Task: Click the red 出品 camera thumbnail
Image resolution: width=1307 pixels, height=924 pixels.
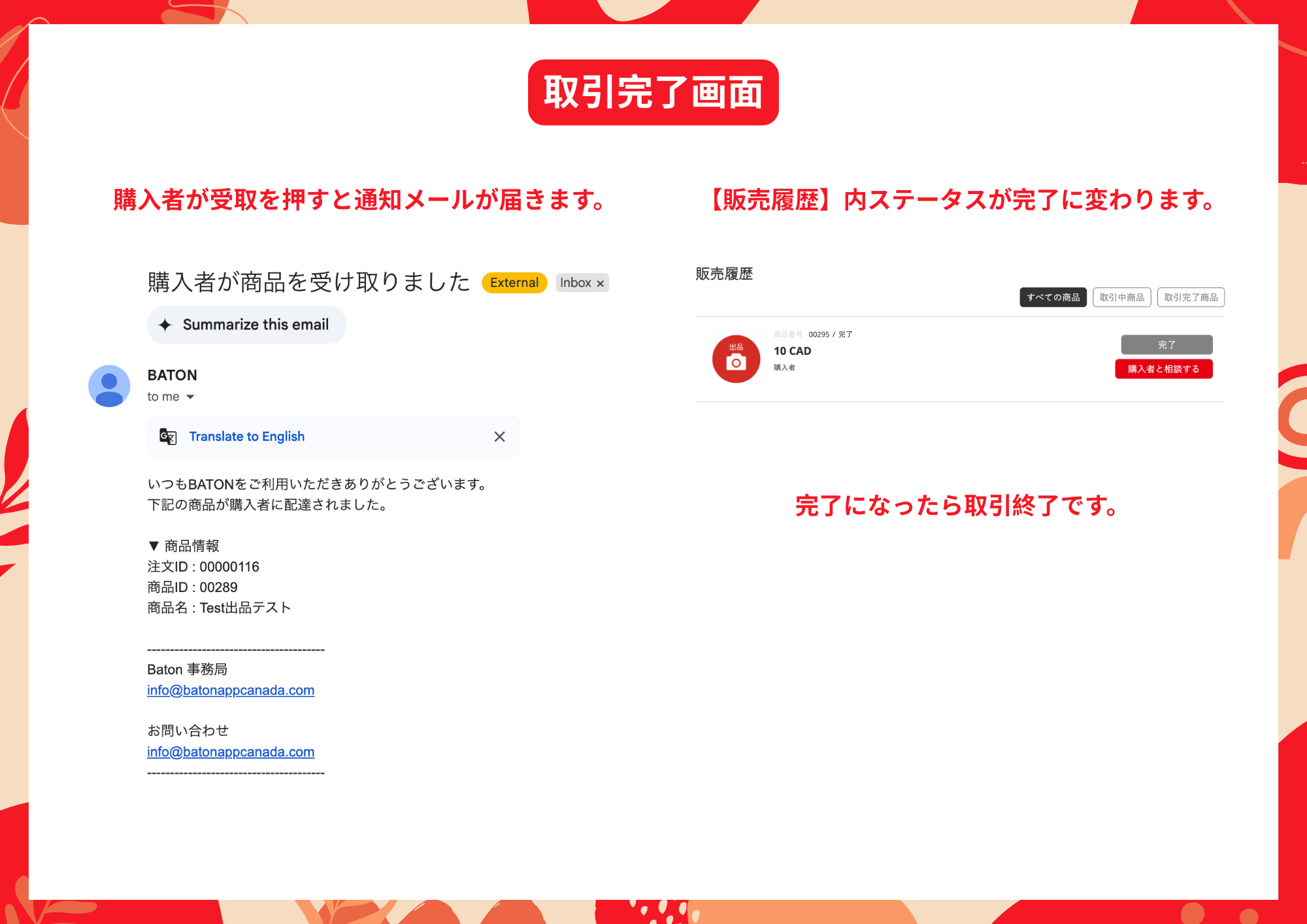Action: [x=736, y=359]
